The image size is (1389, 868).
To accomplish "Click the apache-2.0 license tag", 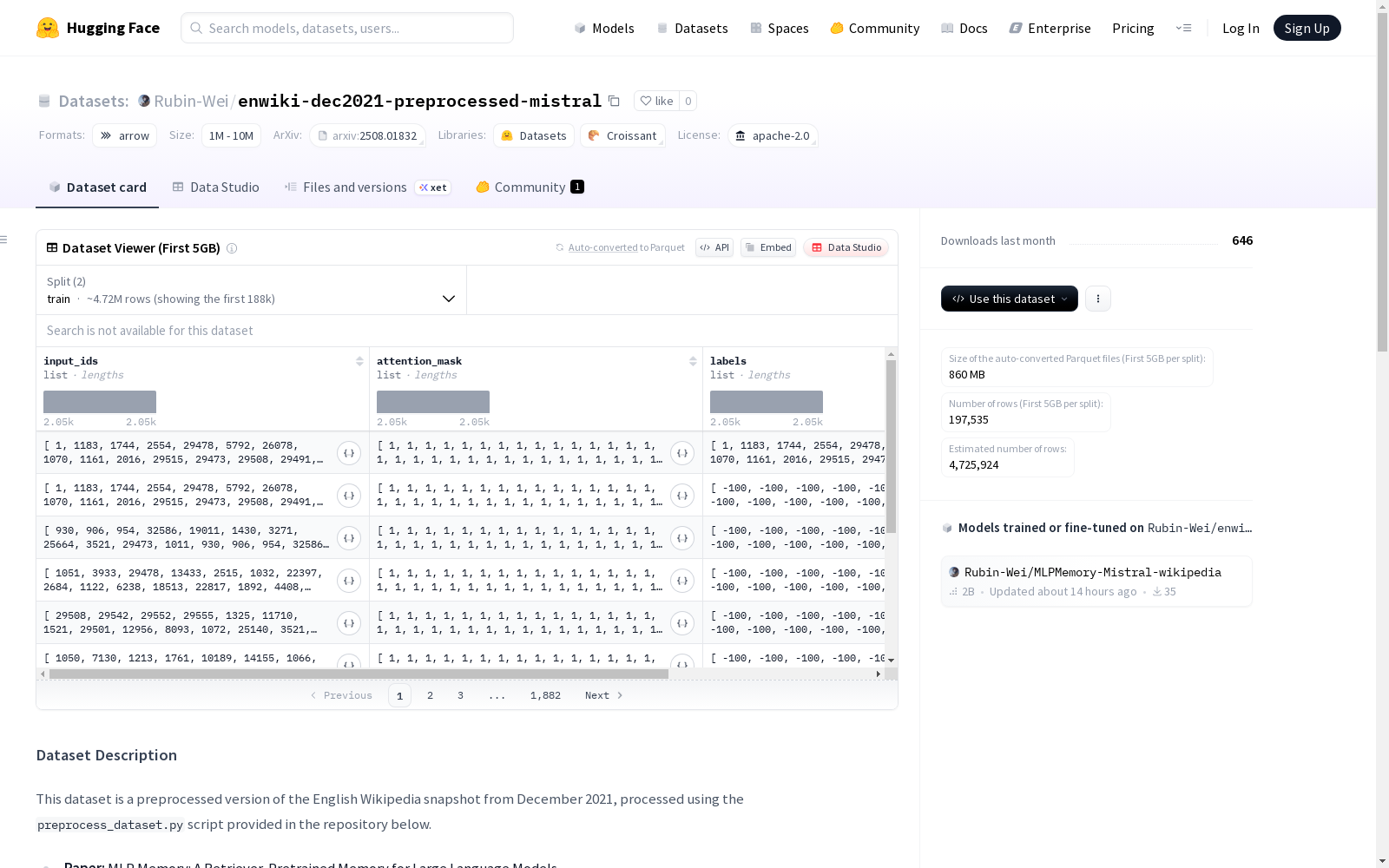I will pyautogui.click(x=773, y=135).
